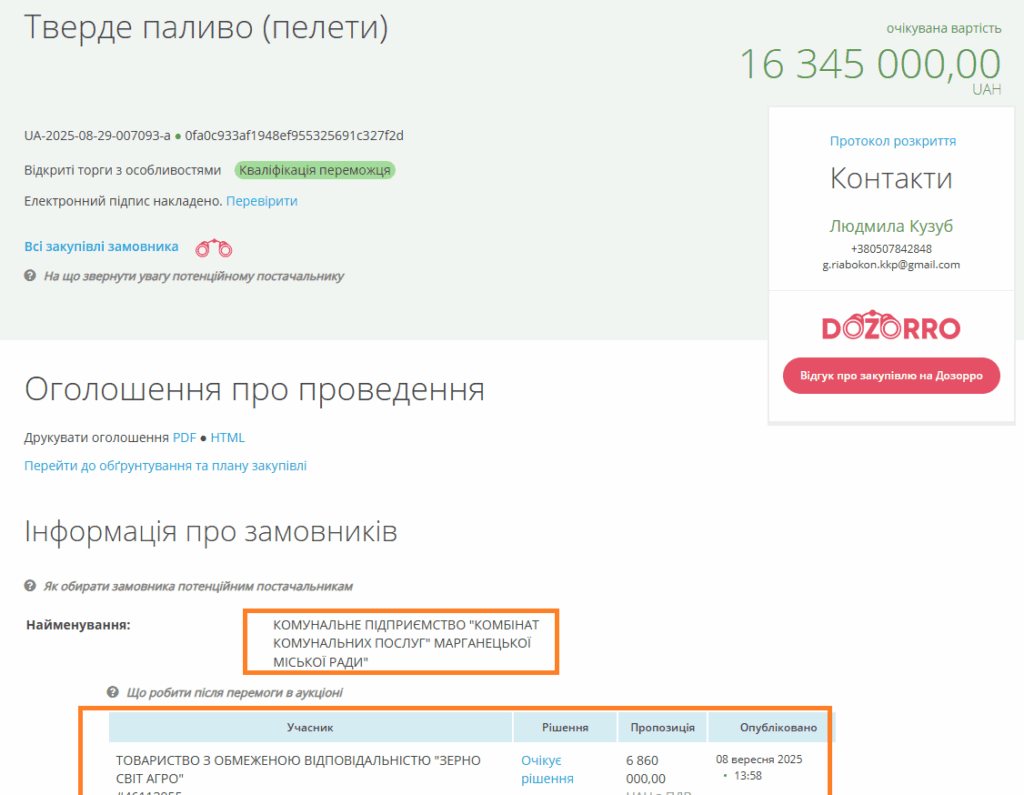The image size is (1024, 795).
Task: Click the Кваліфікація переможця status badge
Action: [x=315, y=170]
